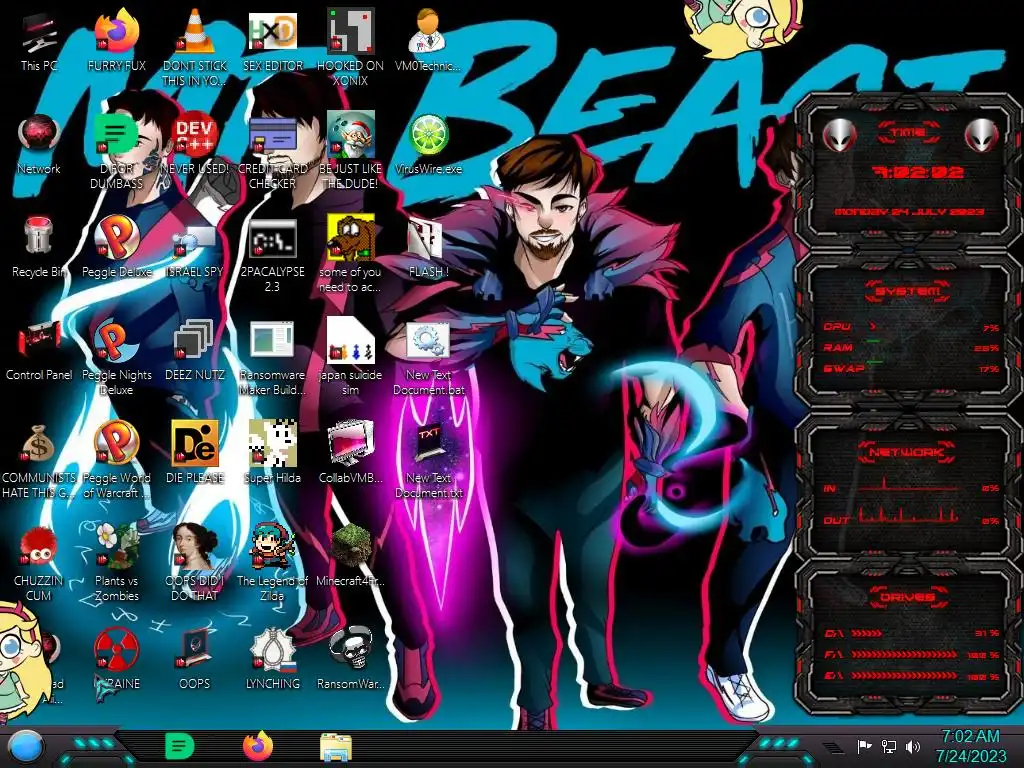Click the DRIVES header in the gadget
The height and width of the screenshot is (768, 1024).
[908, 597]
